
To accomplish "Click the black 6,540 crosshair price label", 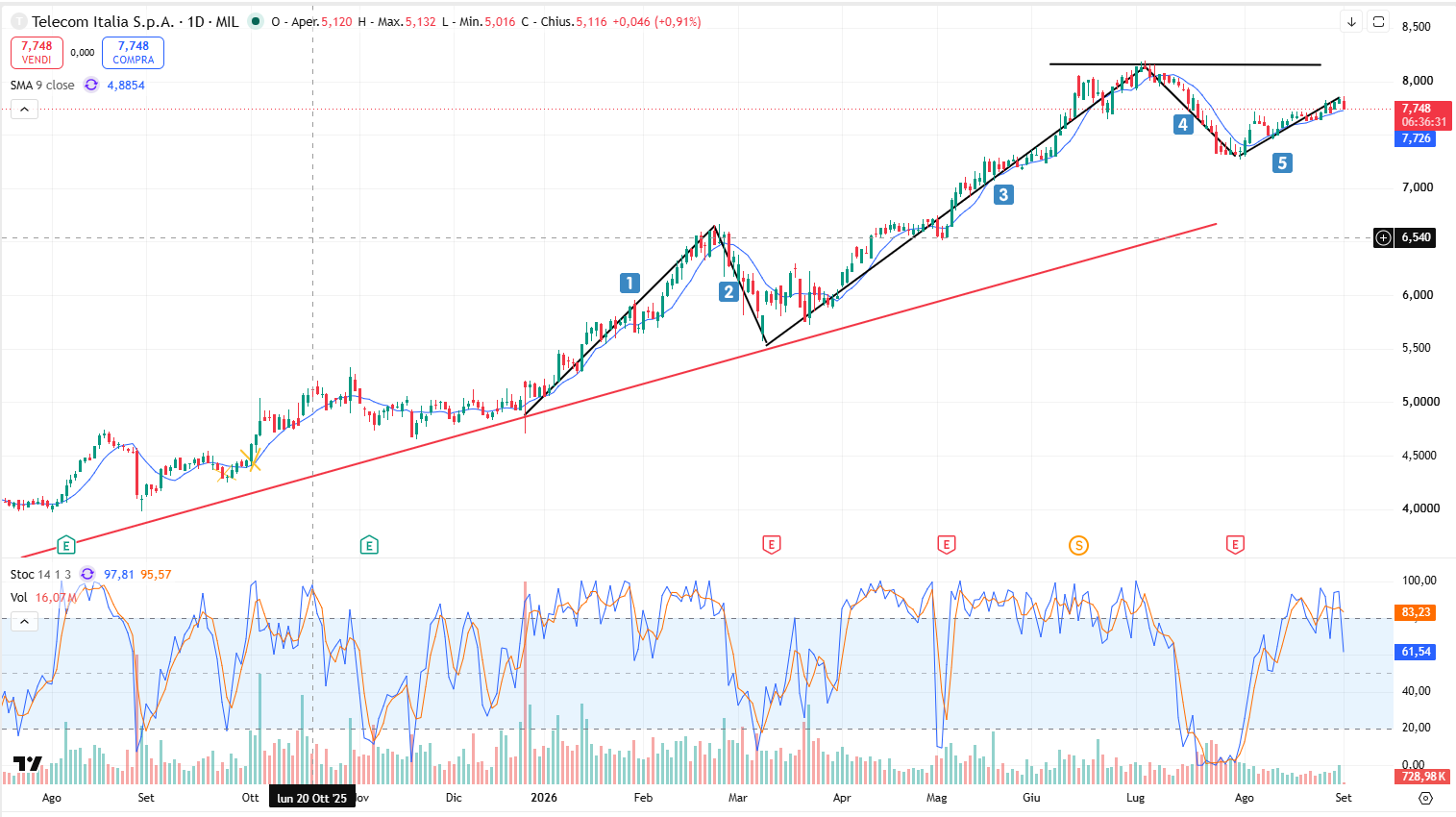I will (1416, 237).
